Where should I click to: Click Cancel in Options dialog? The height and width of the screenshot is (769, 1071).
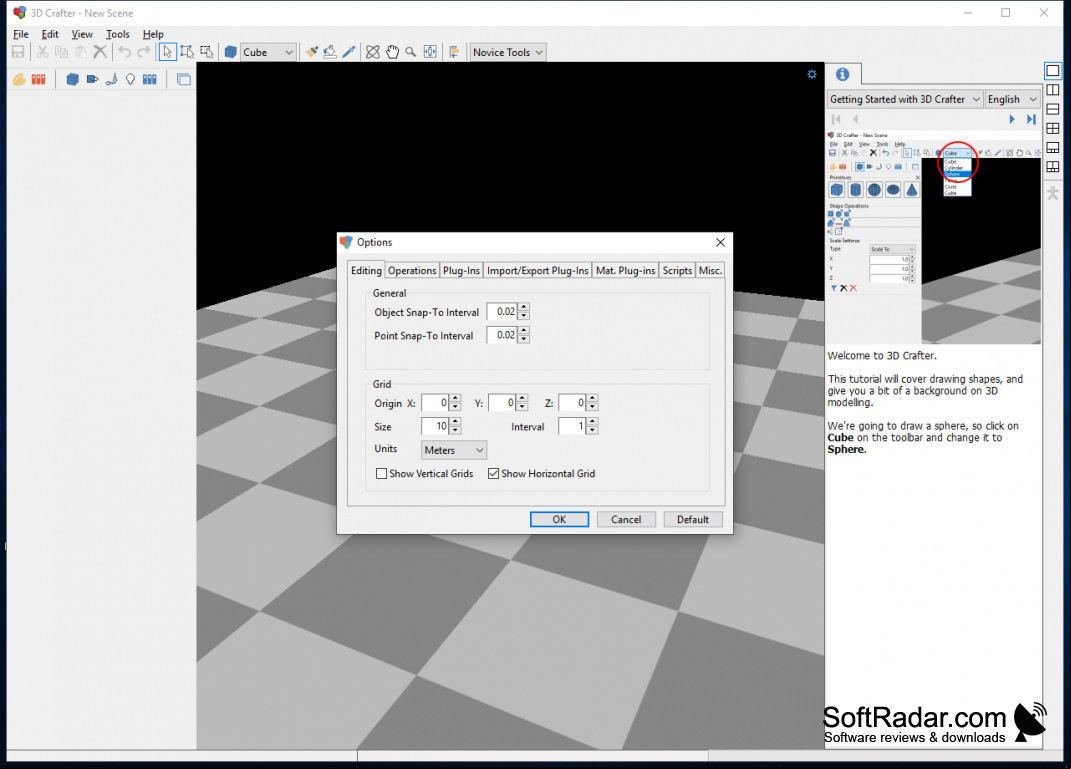pyautogui.click(x=626, y=520)
